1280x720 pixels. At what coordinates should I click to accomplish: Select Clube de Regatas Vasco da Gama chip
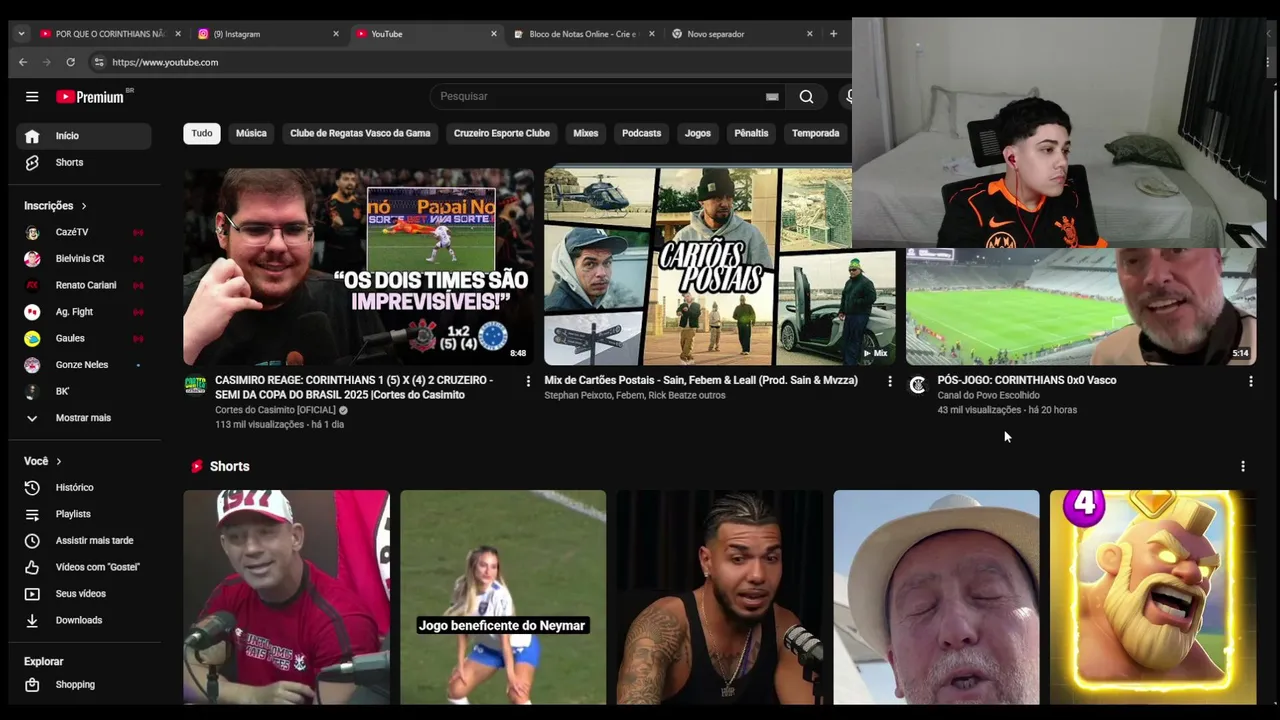pyautogui.click(x=360, y=133)
